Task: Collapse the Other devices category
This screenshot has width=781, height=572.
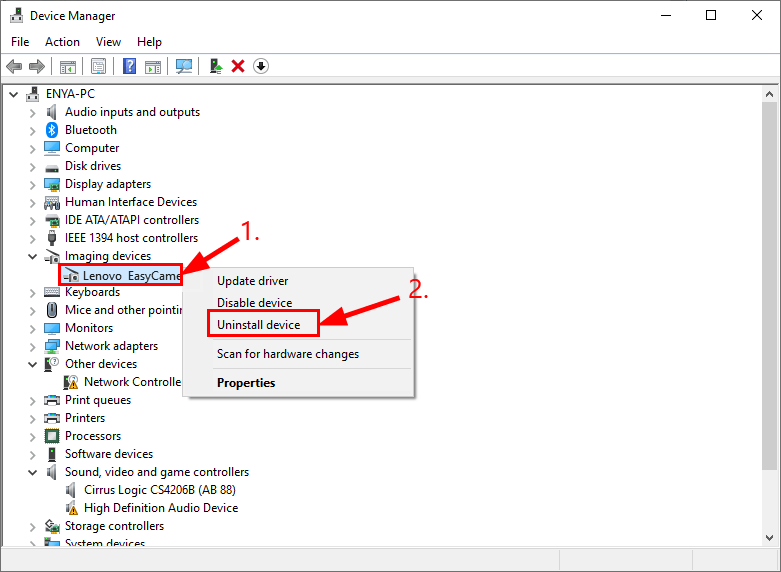Action: click(x=33, y=364)
